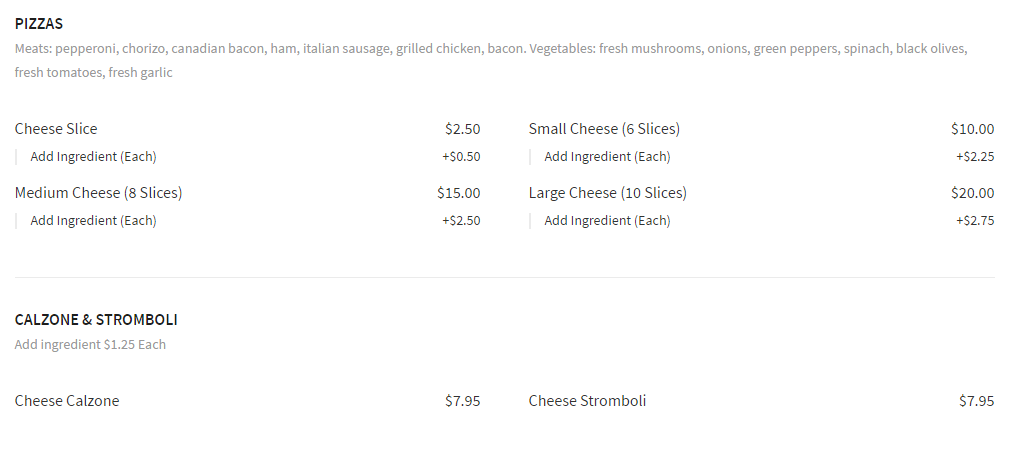Select Small Cheese (6 Slices) item
This screenshot has width=1013, height=455.
click(604, 129)
